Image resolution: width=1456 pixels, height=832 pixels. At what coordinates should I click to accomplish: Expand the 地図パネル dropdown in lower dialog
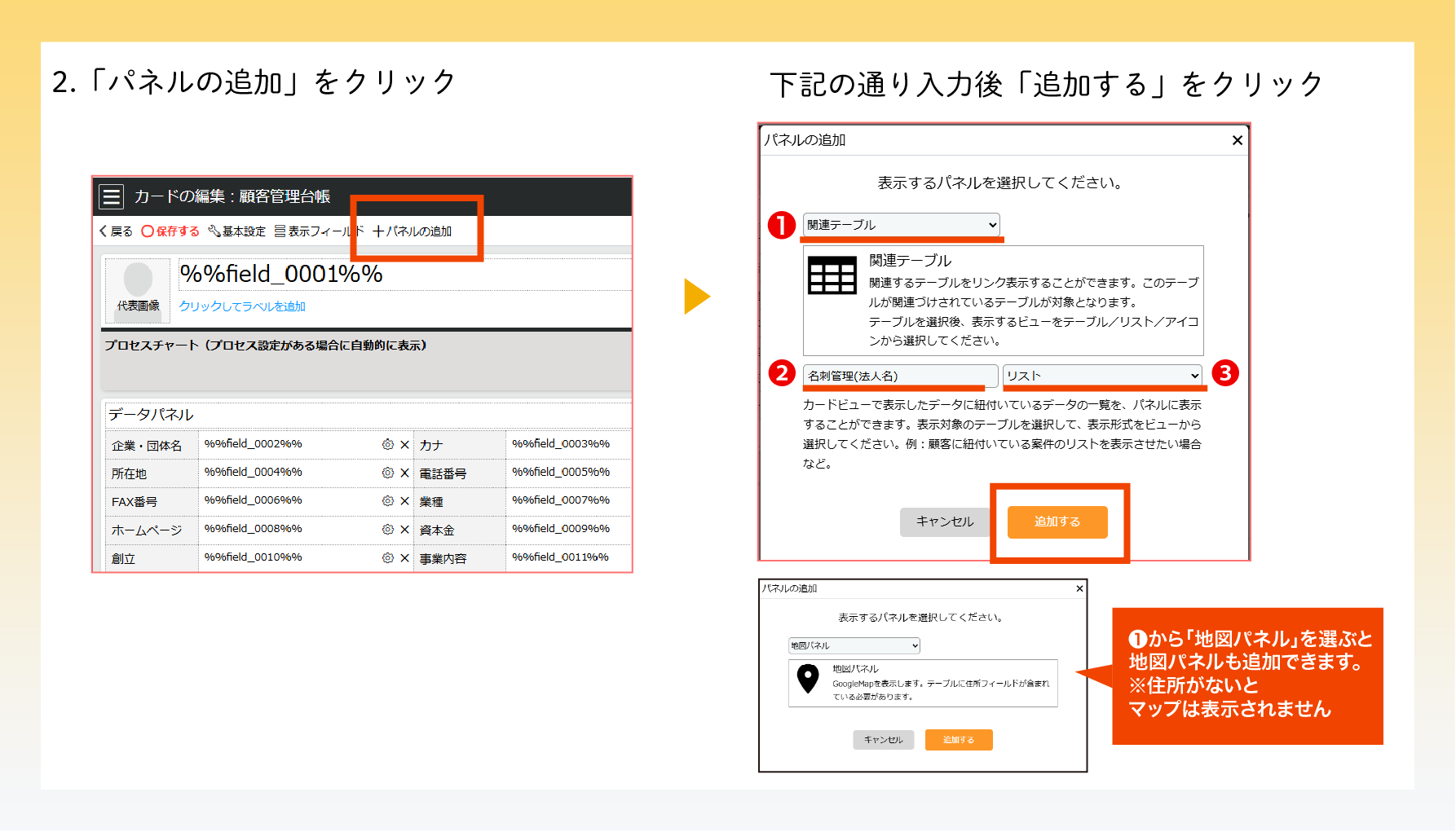click(x=854, y=645)
